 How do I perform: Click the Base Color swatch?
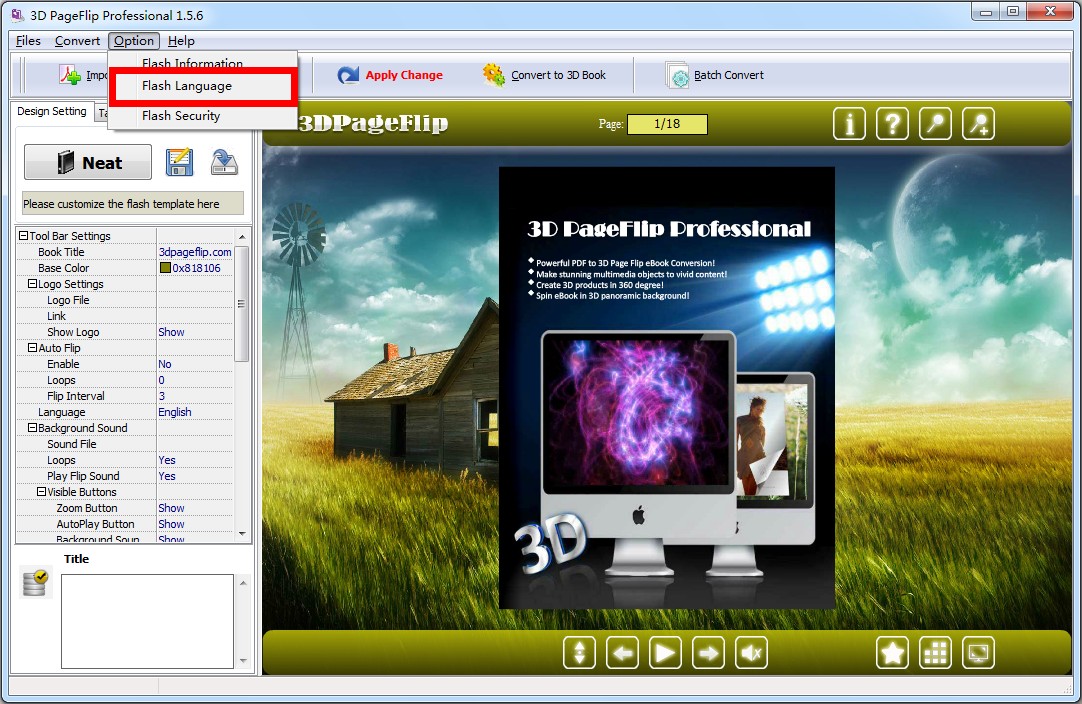click(165, 268)
